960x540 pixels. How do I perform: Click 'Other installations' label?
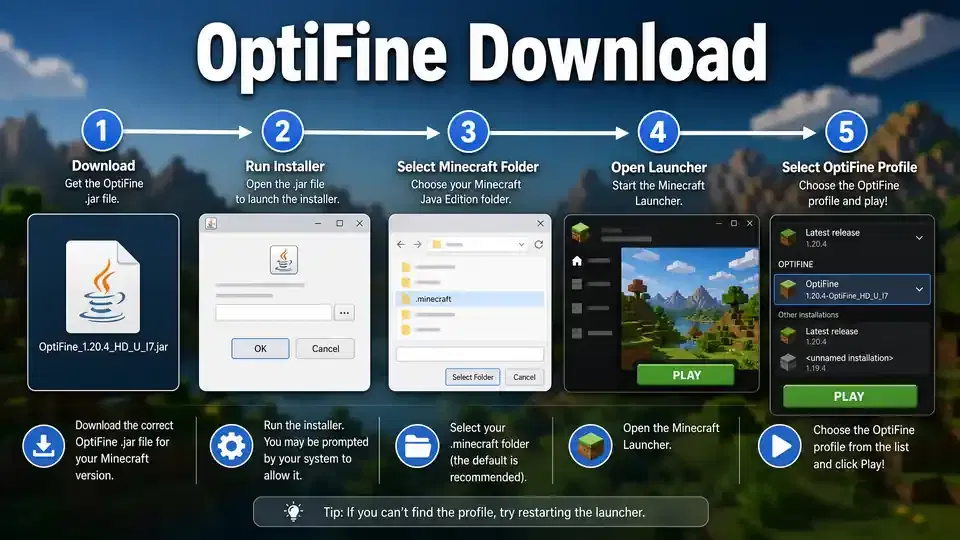808,315
